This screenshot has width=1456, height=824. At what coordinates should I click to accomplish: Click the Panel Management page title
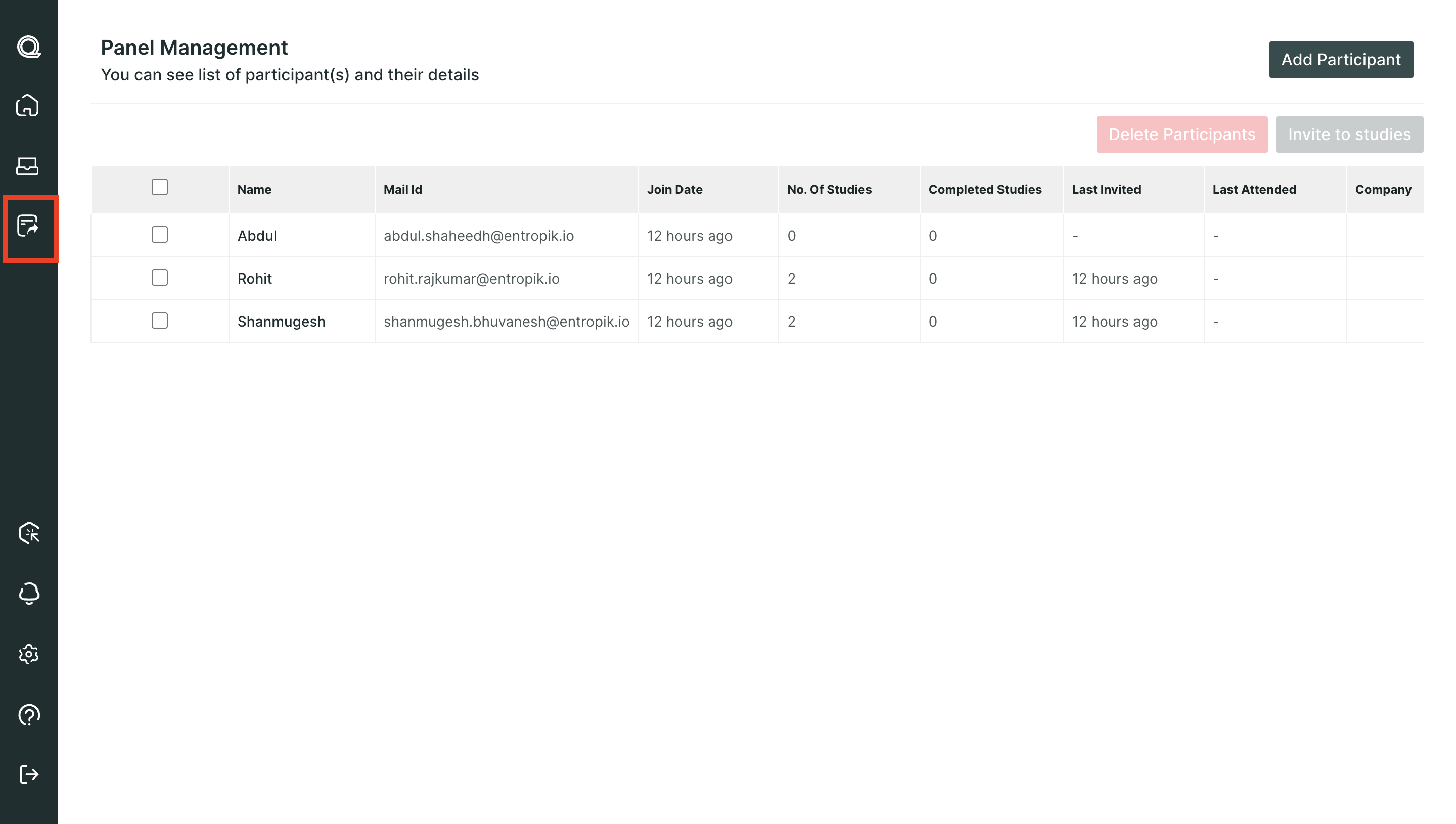(x=194, y=48)
